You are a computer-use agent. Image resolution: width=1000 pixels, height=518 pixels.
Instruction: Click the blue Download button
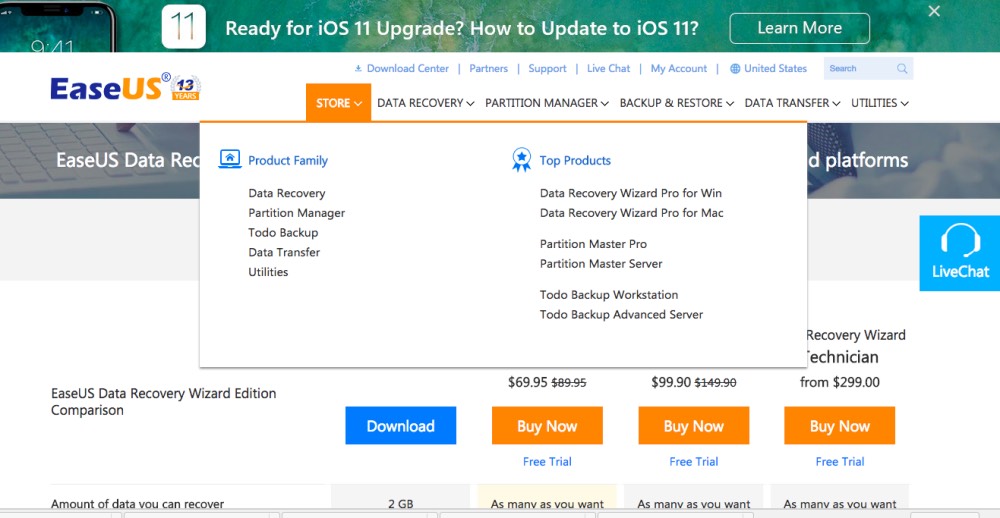(x=401, y=426)
